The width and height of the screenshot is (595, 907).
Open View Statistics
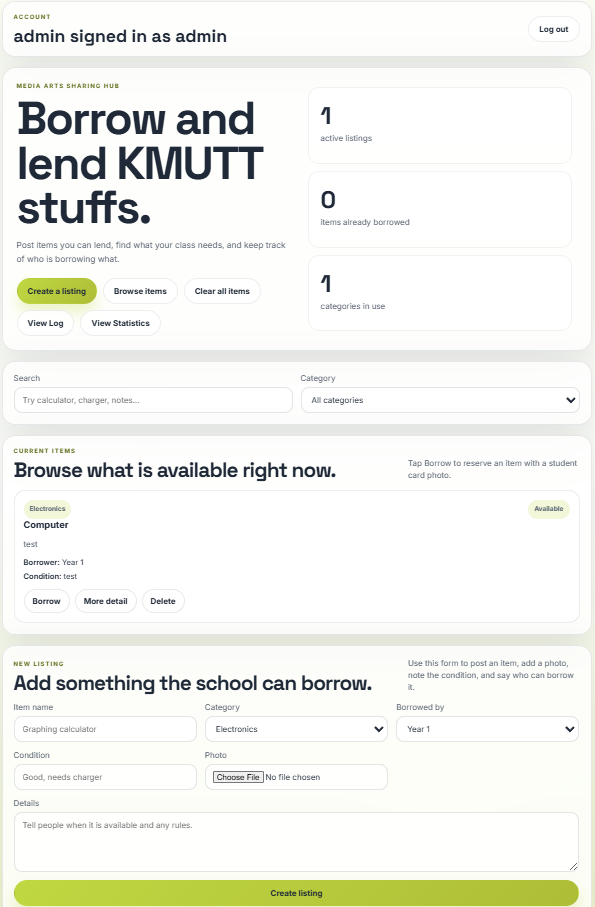coord(120,323)
